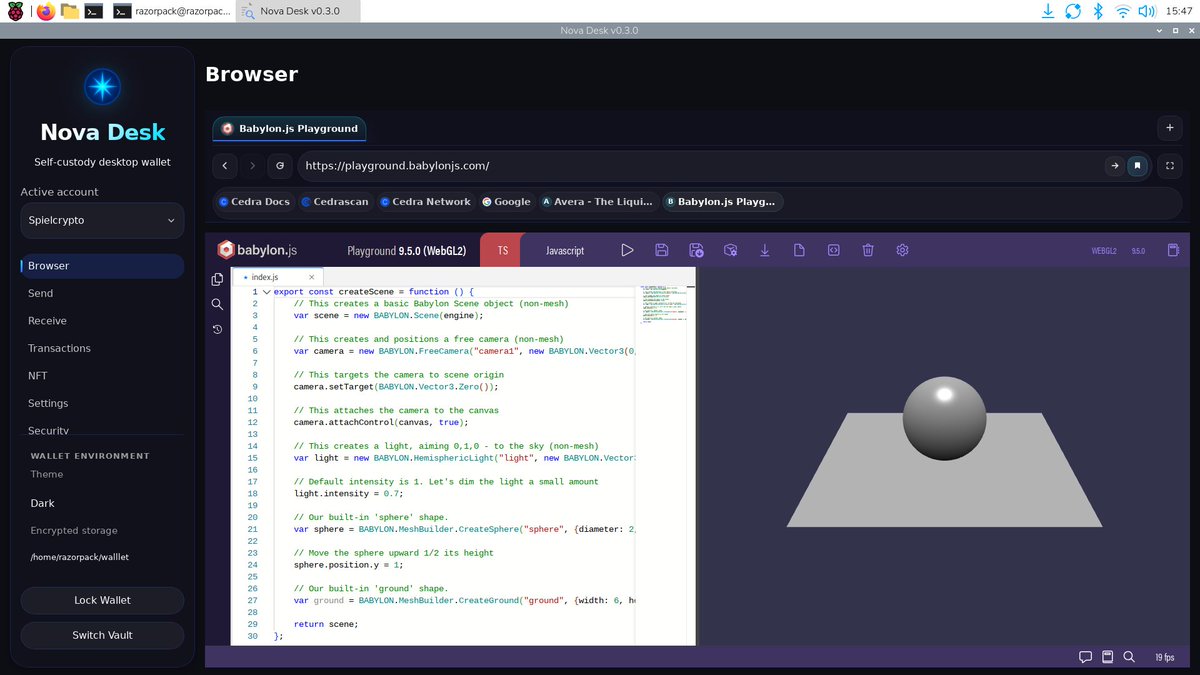
Task: Click the URL address field
Action: 700,166
